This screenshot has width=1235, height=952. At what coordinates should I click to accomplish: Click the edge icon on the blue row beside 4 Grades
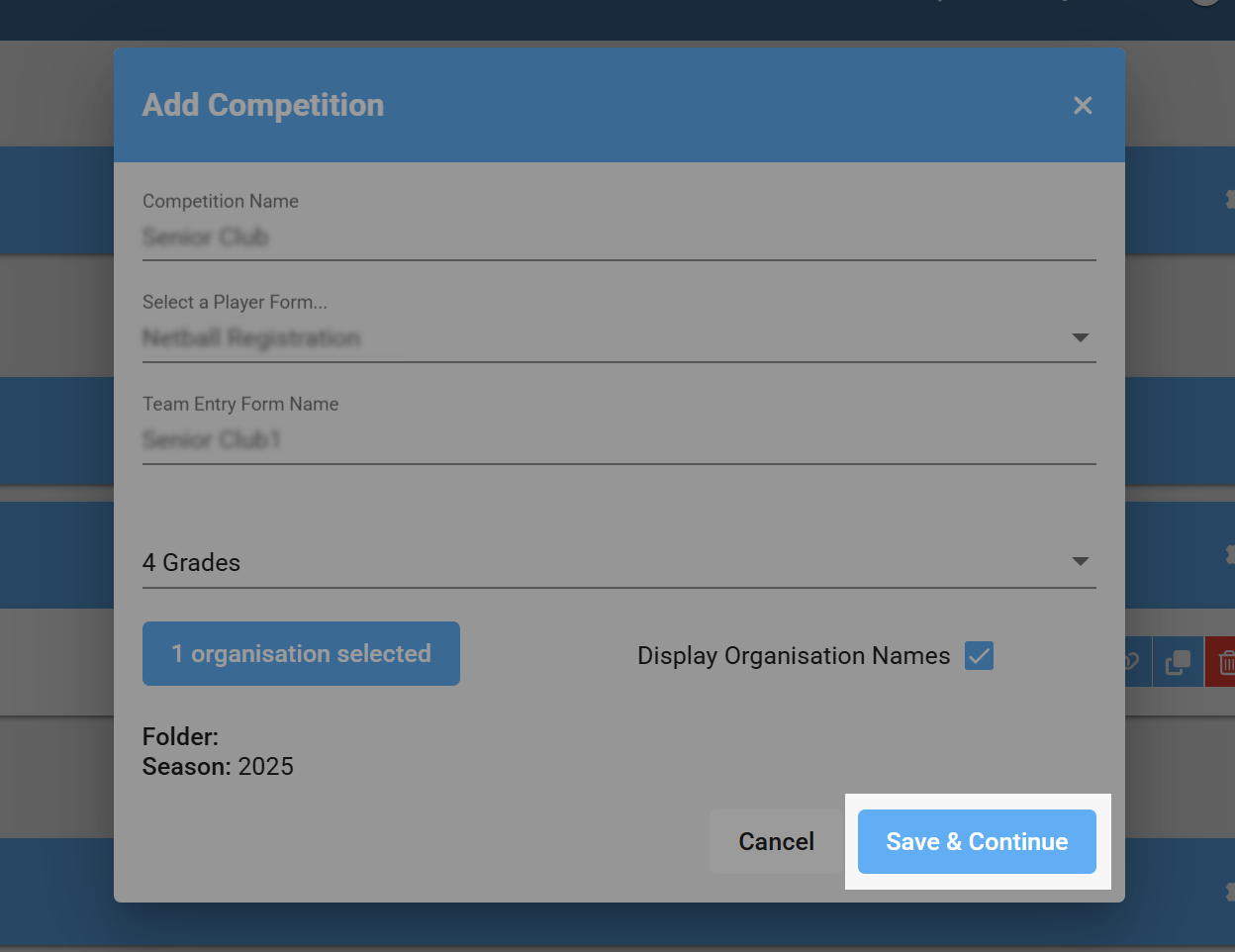coord(1230,554)
